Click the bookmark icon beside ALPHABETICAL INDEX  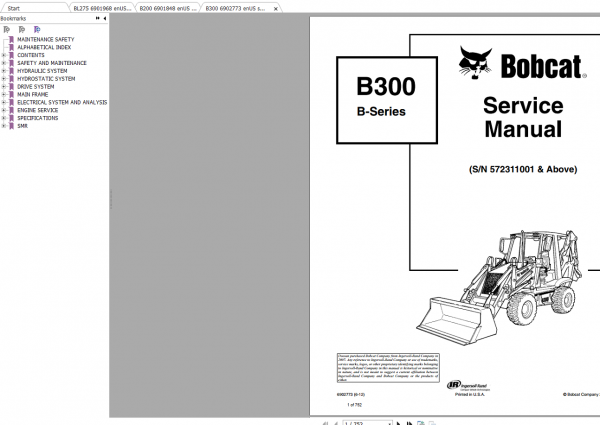pyautogui.click(x=11, y=47)
